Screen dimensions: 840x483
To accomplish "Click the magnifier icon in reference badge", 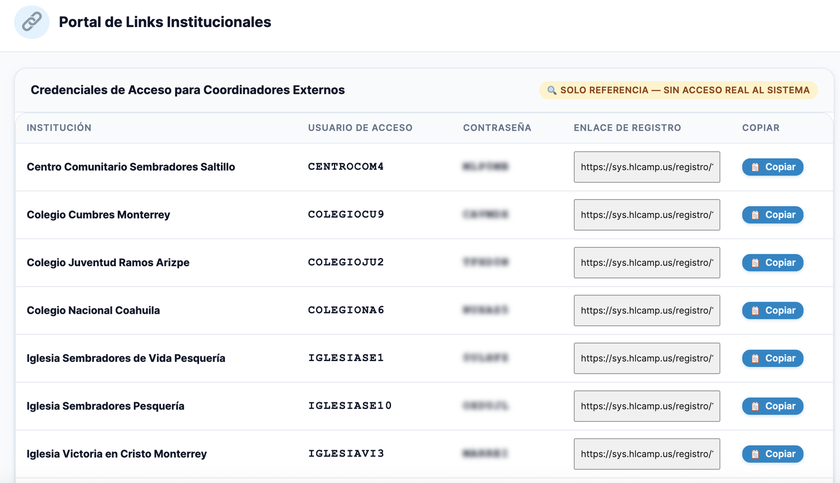I will pyautogui.click(x=551, y=90).
